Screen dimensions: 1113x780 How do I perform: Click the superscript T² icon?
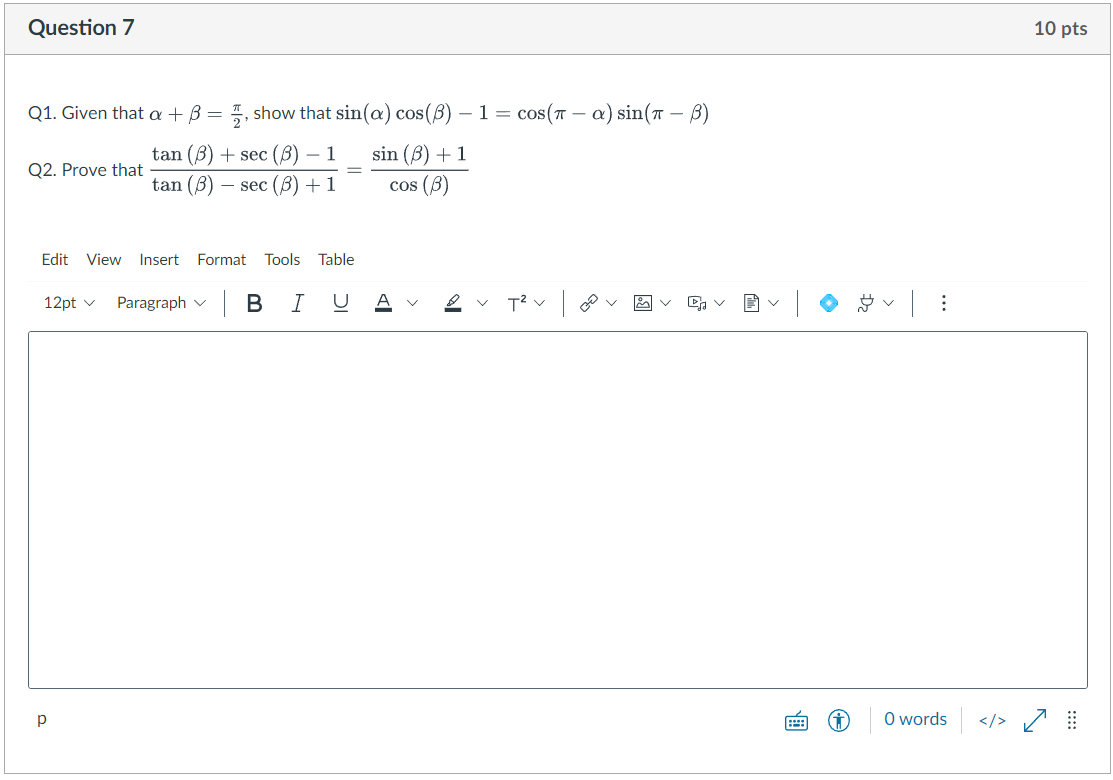[x=517, y=303]
